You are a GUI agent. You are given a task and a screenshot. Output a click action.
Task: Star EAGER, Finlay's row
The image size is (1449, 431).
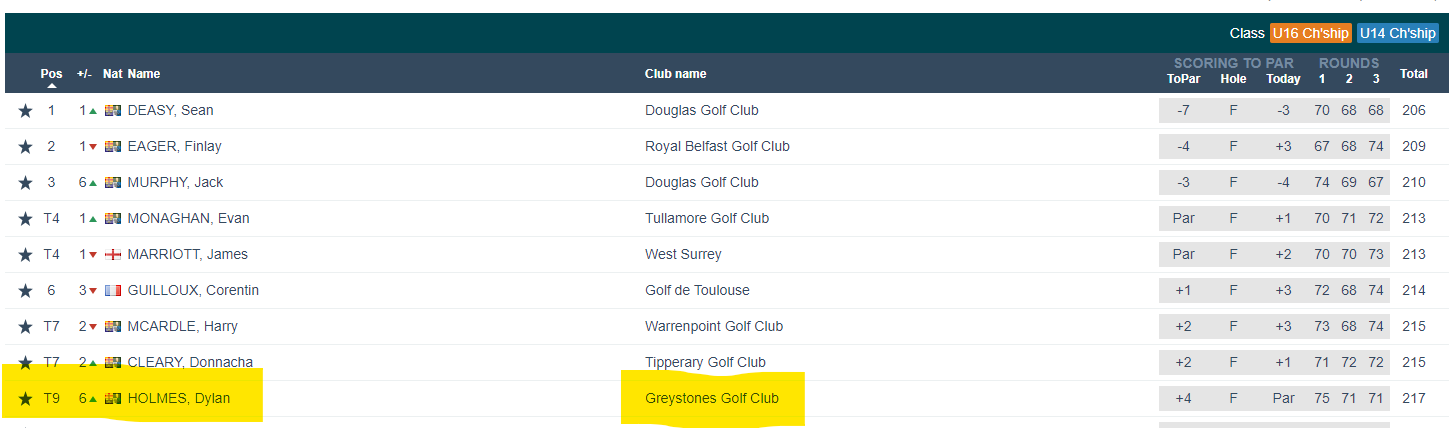[x=25, y=147]
